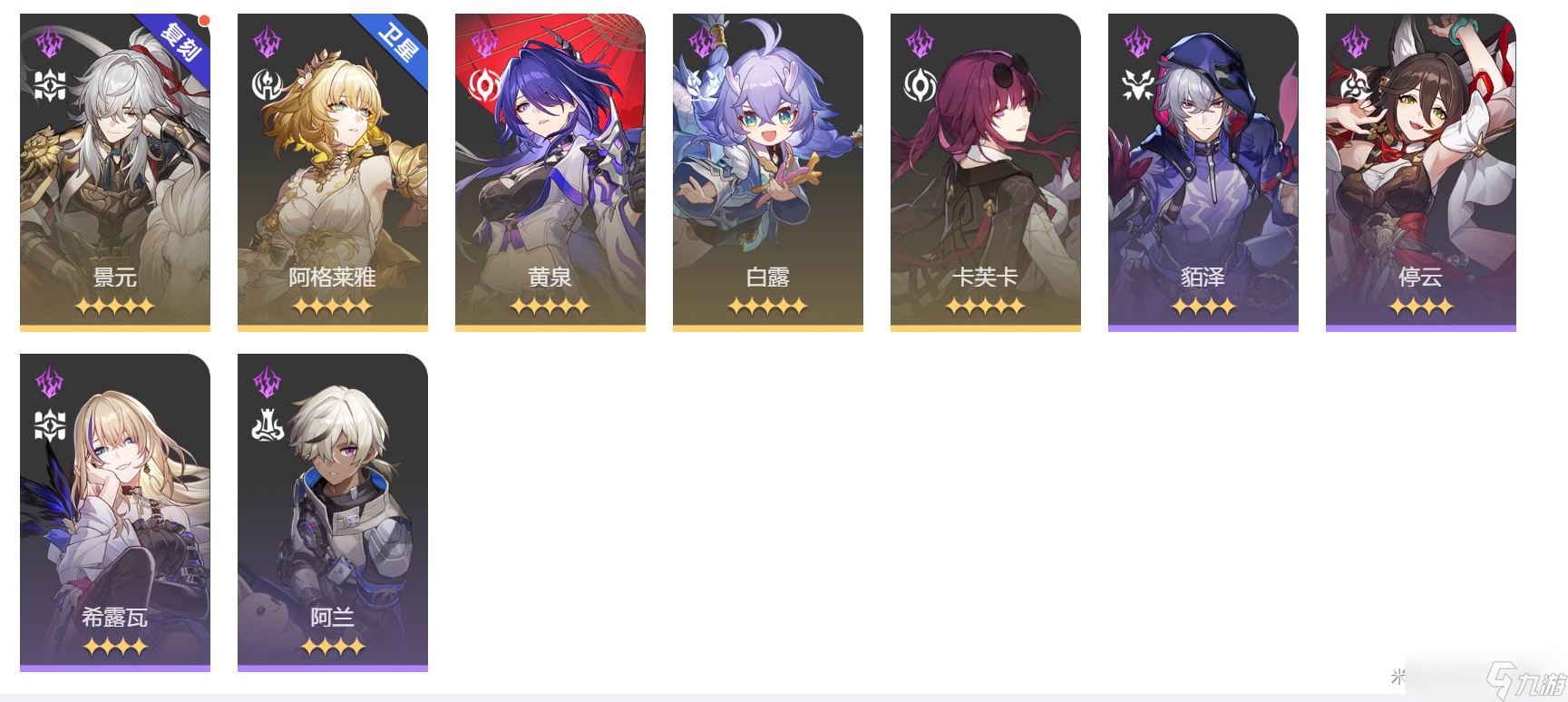Click the Harmony path icon on 停云 card
The width and height of the screenshot is (1568, 702).
[1356, 85]
